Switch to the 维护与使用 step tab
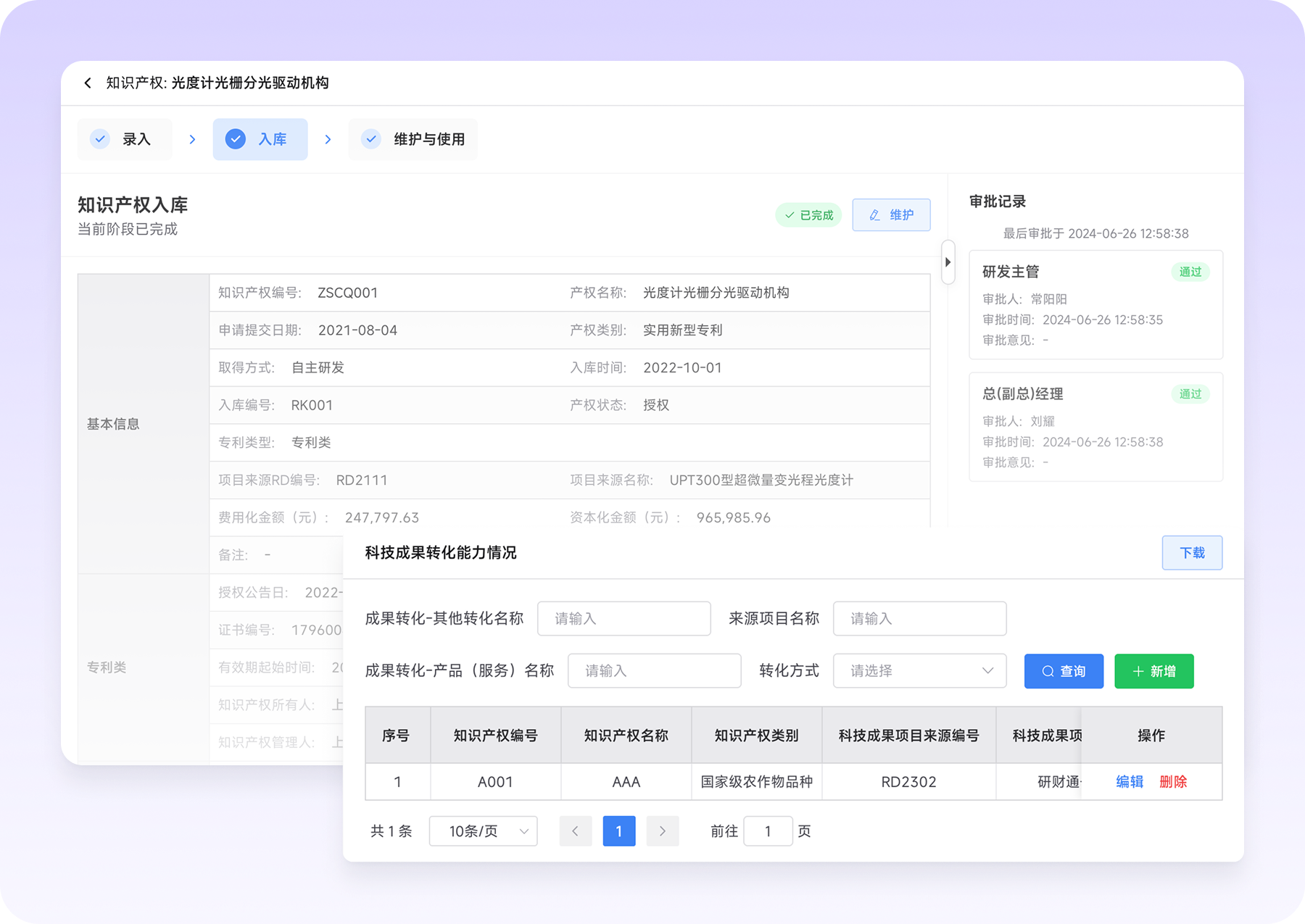 (x=413, y=139)
